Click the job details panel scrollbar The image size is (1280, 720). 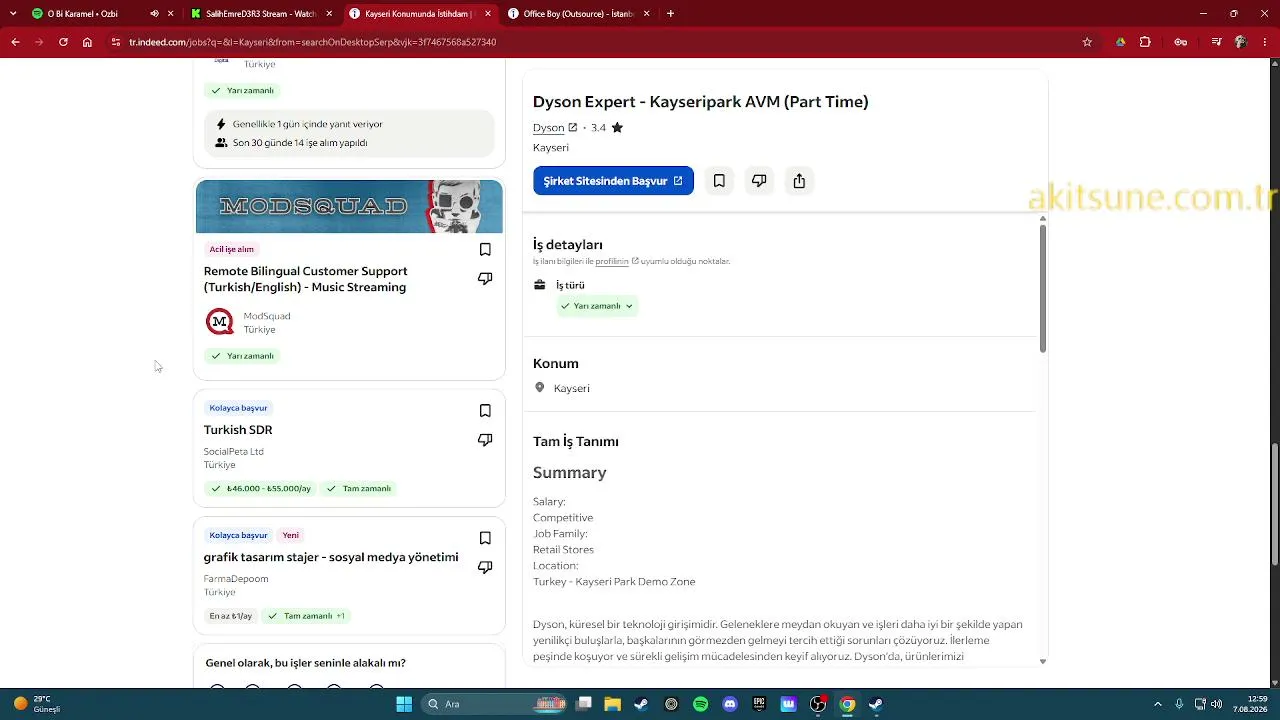pos(1043,289)
